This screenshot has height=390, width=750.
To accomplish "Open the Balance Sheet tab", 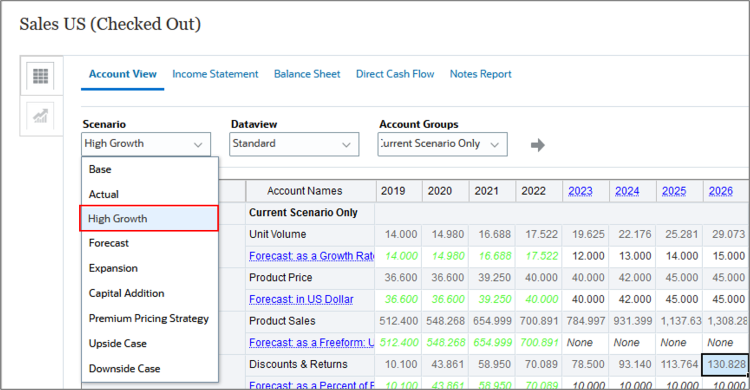I will (307, 74).
